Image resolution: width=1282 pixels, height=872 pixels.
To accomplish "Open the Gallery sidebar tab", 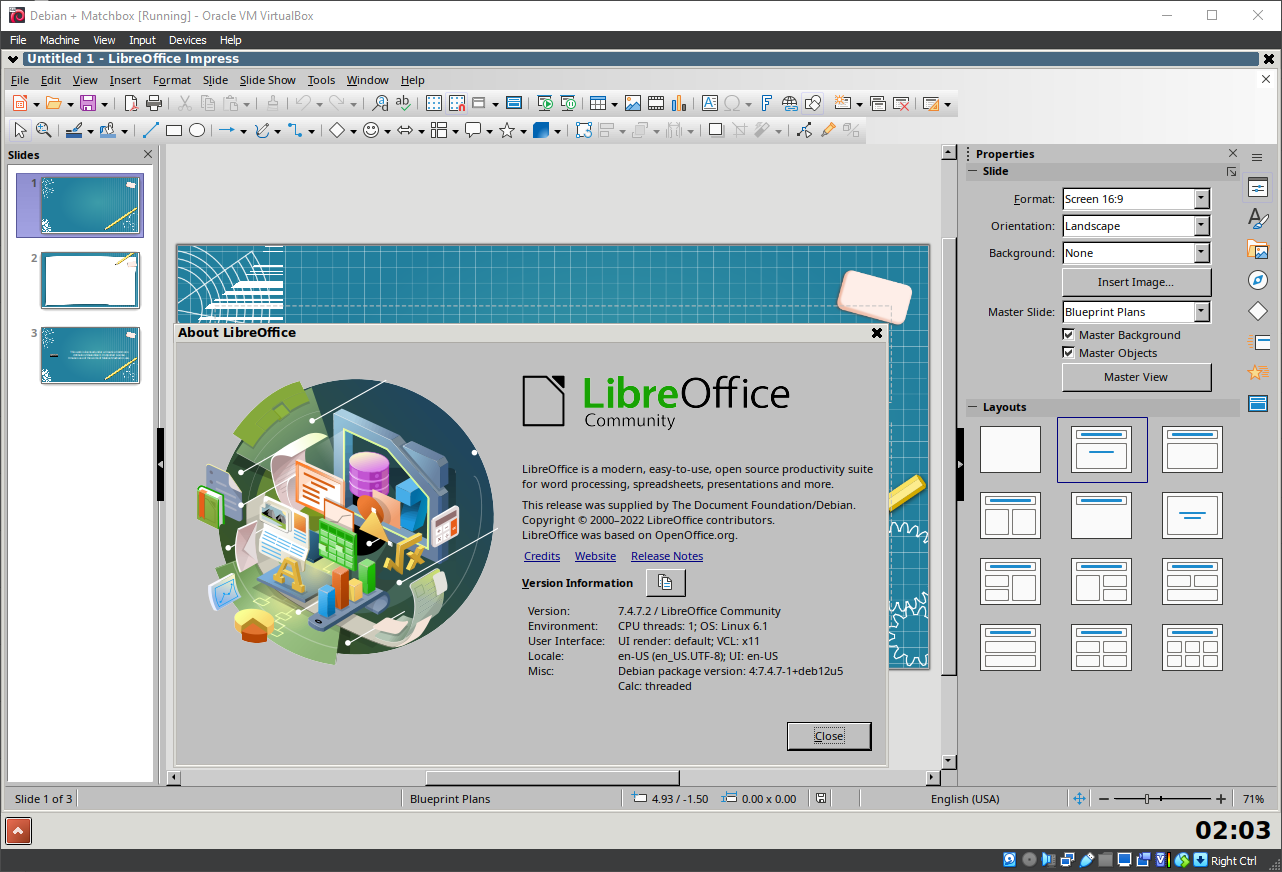I will click(1258, 250).
